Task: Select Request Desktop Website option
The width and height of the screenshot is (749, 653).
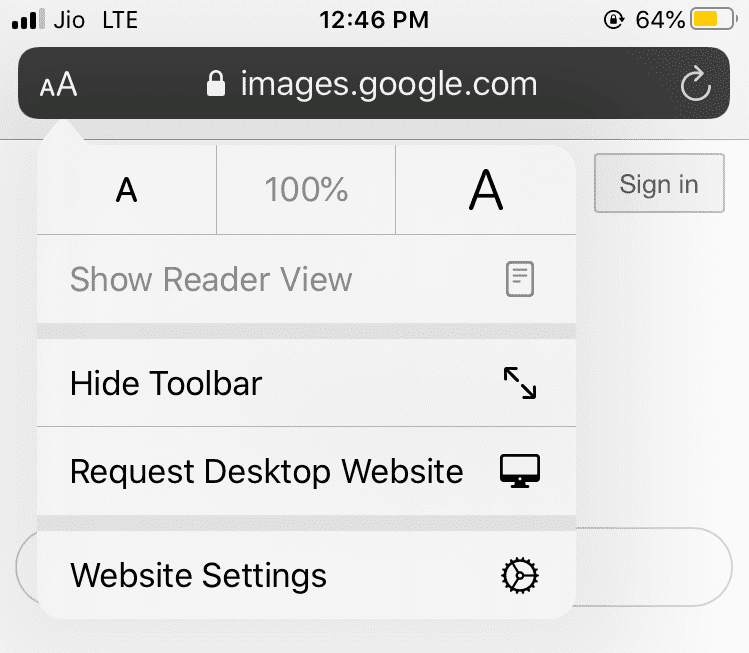Action: click(267, 471)
